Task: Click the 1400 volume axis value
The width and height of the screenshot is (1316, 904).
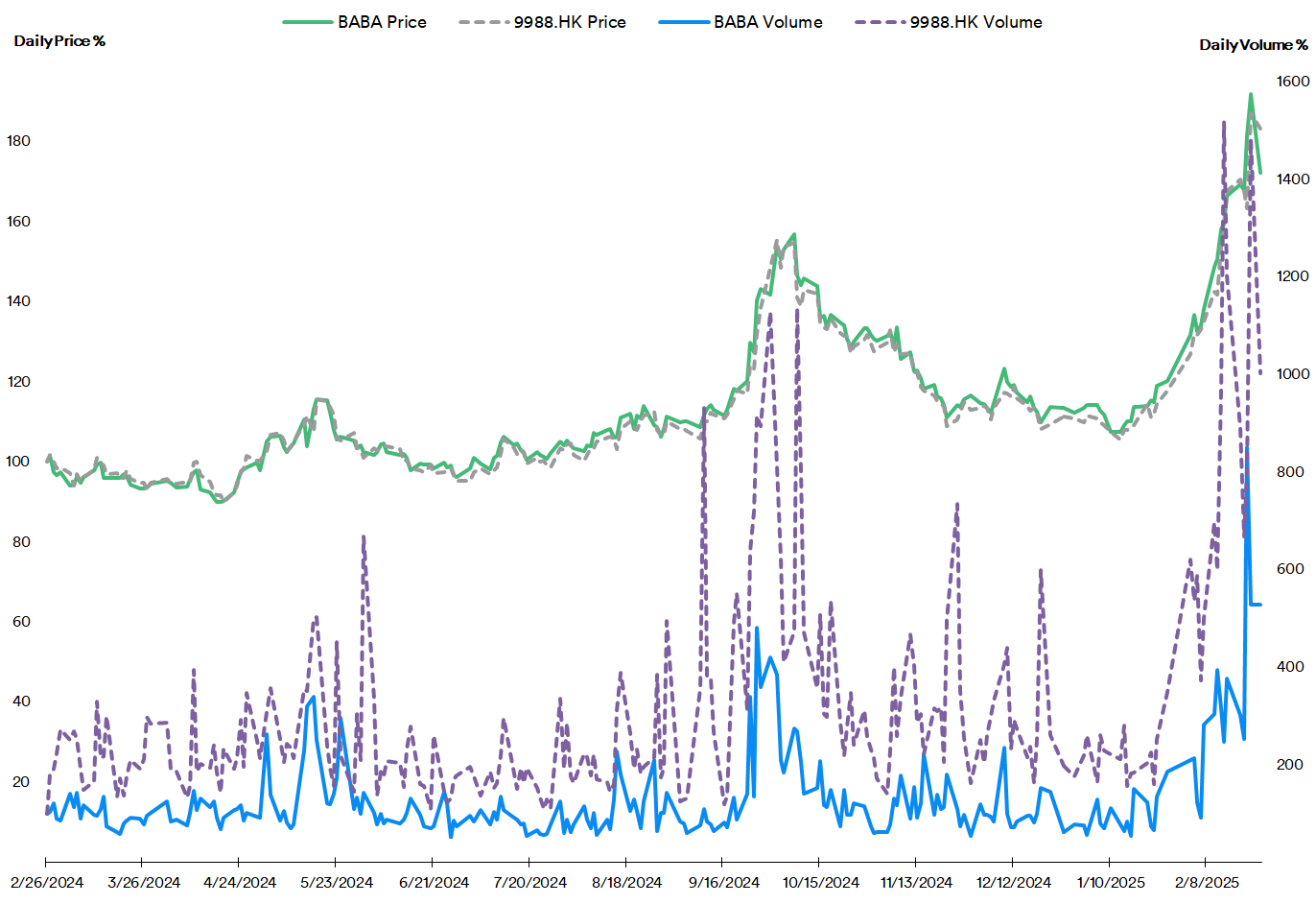Action: point(1292,179)
